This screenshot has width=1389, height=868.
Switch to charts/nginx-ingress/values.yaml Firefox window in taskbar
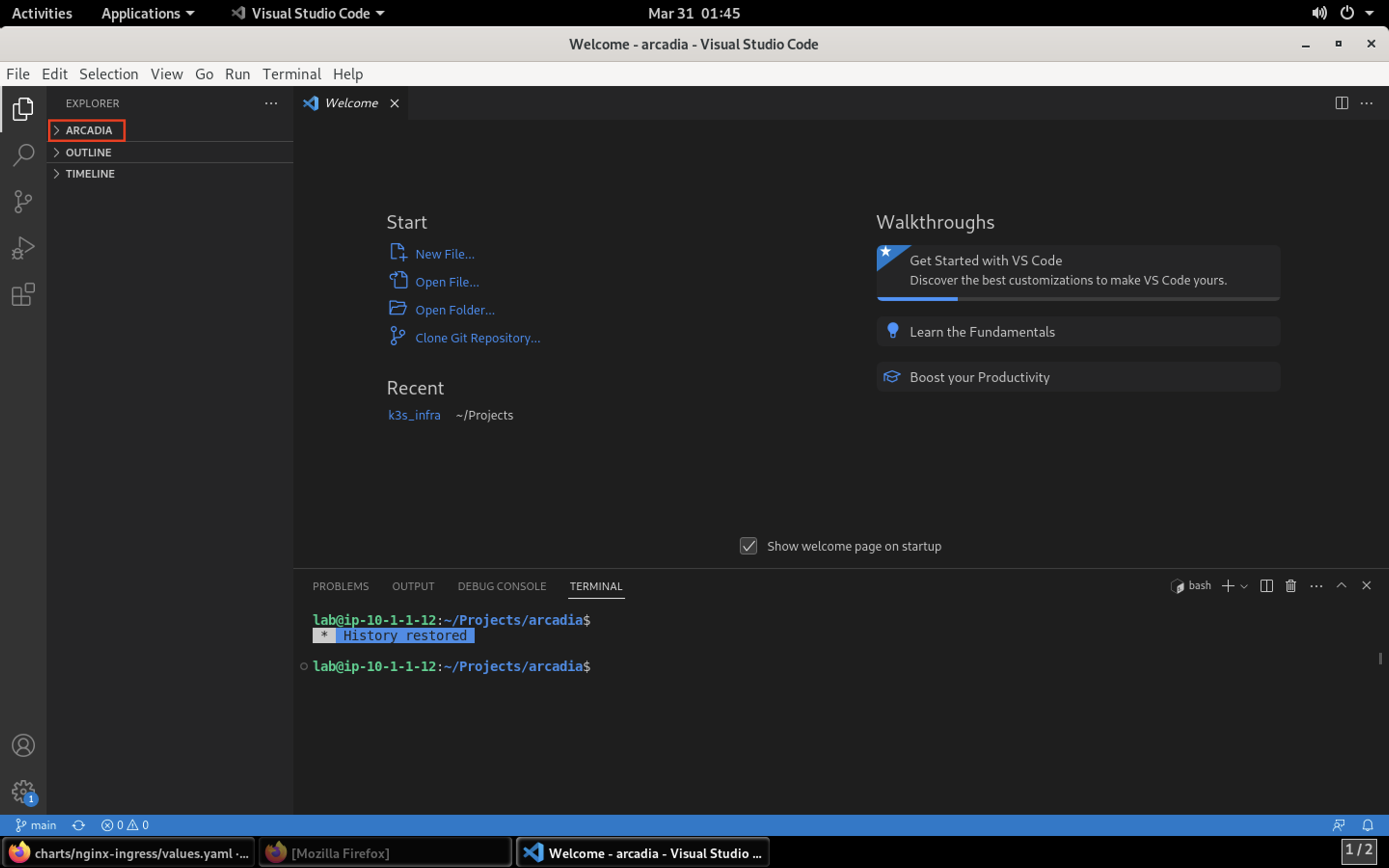tap(128, 853)
